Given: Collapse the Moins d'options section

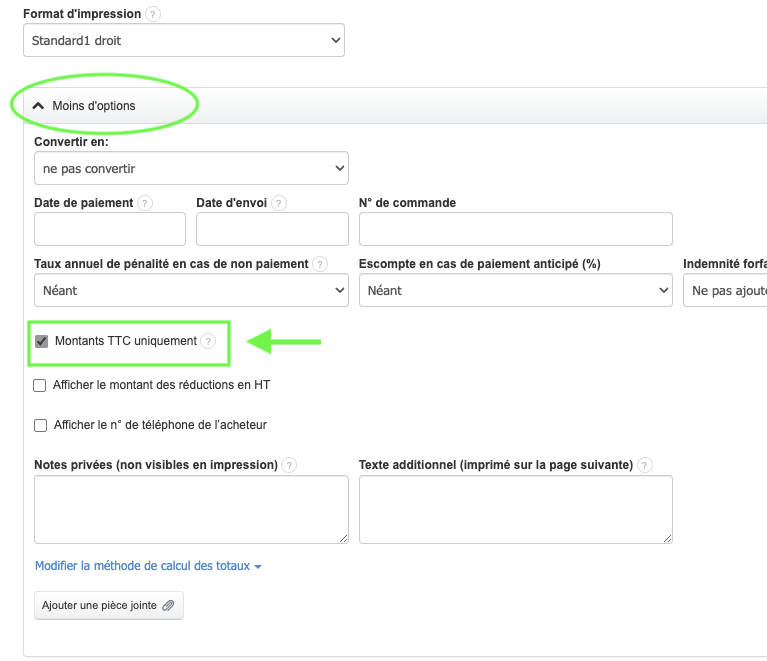Looking at the screenshot, I should (x=84, y=105).
